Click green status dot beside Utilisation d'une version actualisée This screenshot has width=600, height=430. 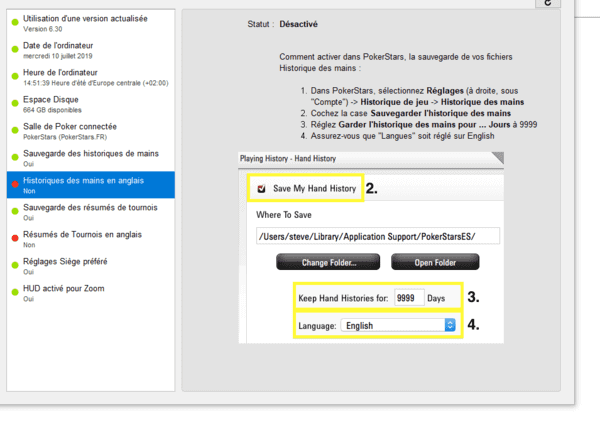15,23
